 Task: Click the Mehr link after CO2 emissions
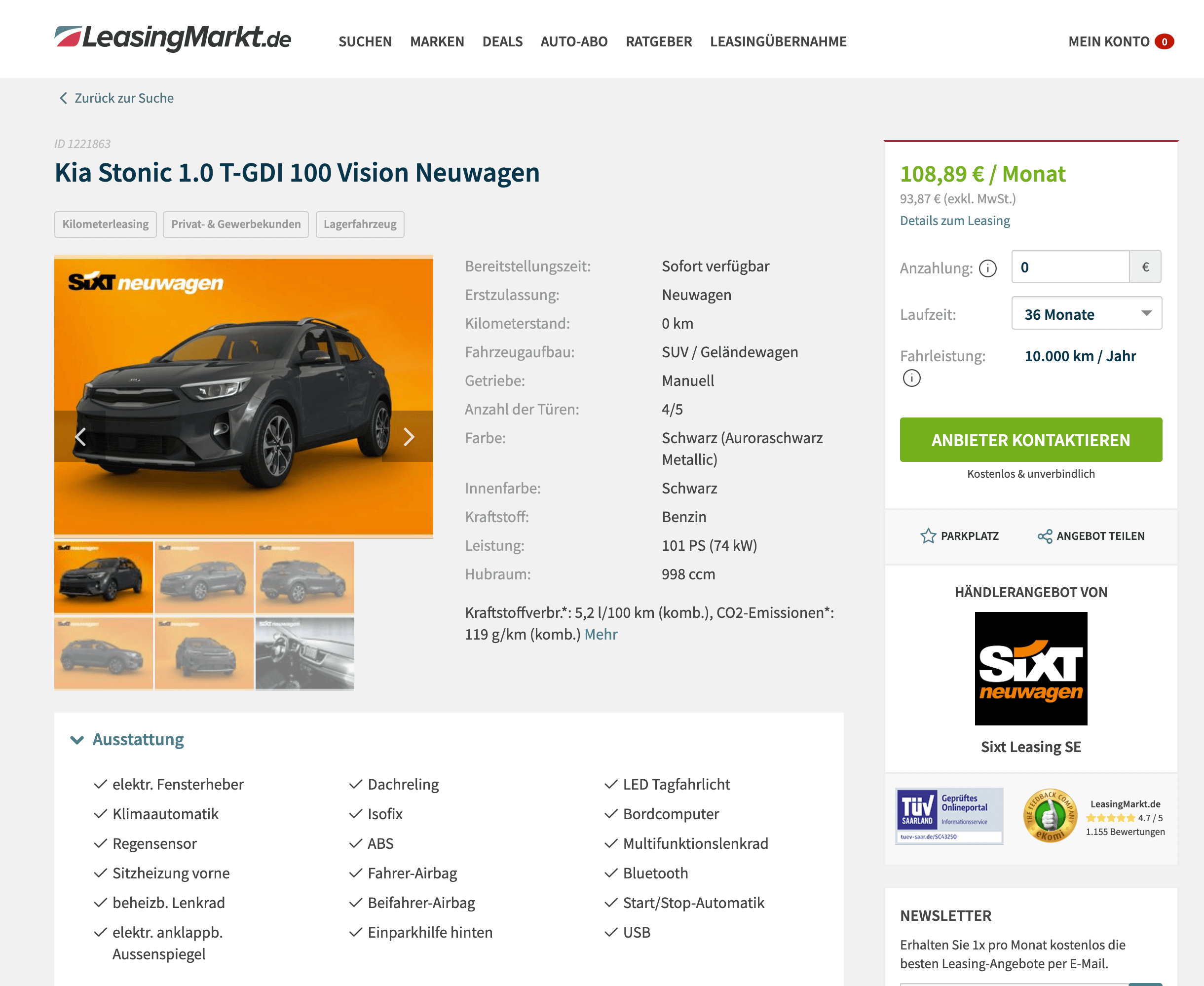[x=601, y=635]
